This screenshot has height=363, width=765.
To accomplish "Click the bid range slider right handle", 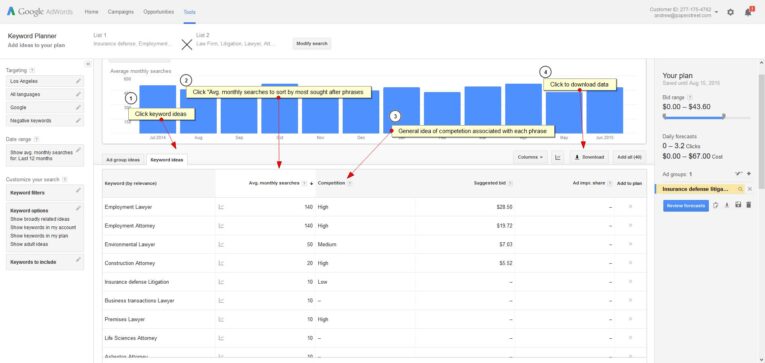I will click(724, 116).
